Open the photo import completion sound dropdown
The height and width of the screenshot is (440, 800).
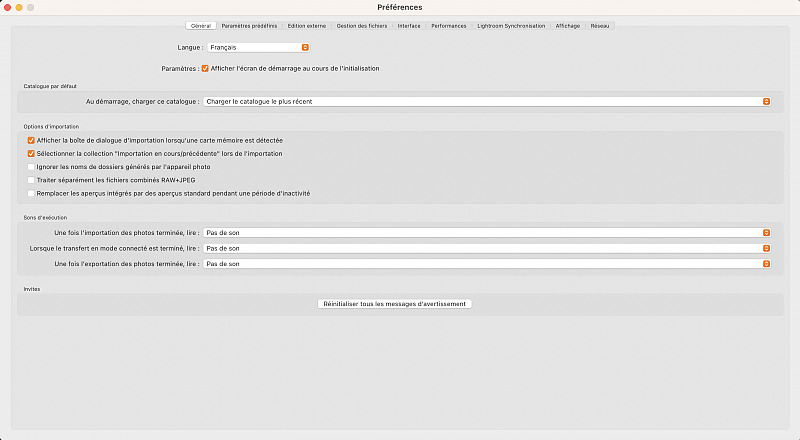[x=487, y=233]
